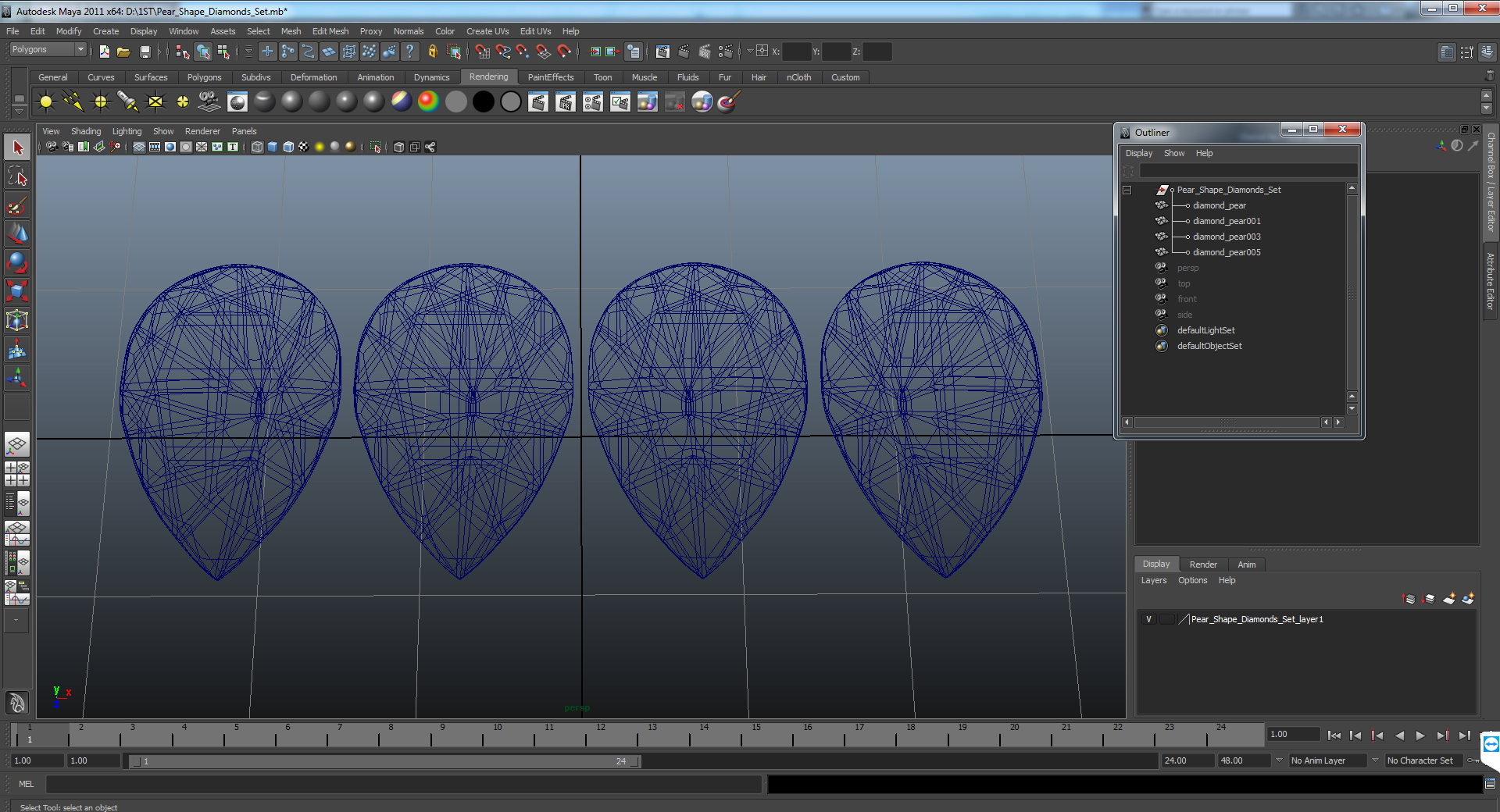This screenshot has height=812, width=1500.
Task: Choose the Paint Selection tool
Action: click(x=17, y=205)
